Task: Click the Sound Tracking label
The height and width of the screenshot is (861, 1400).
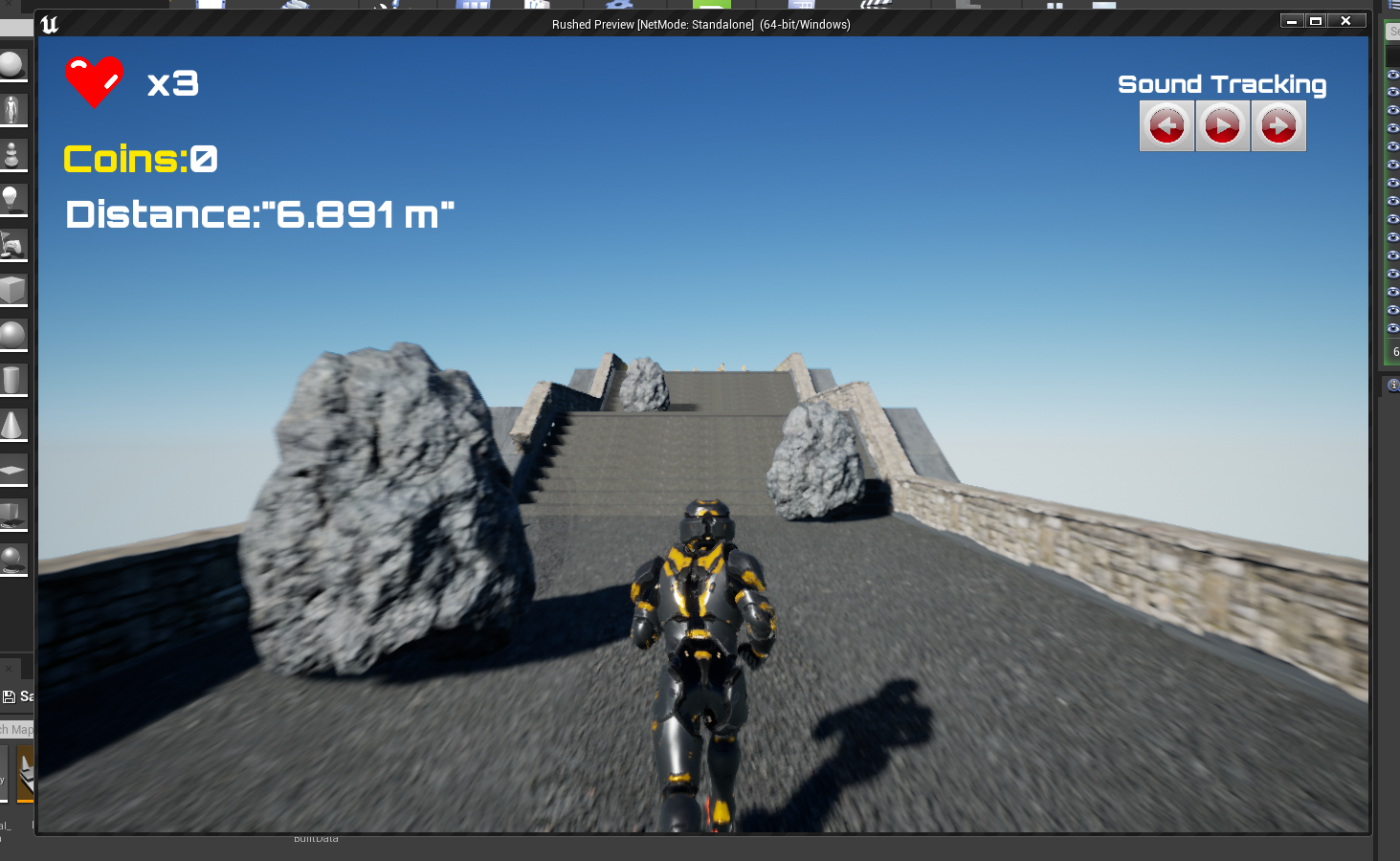Action: [1222, 84]
